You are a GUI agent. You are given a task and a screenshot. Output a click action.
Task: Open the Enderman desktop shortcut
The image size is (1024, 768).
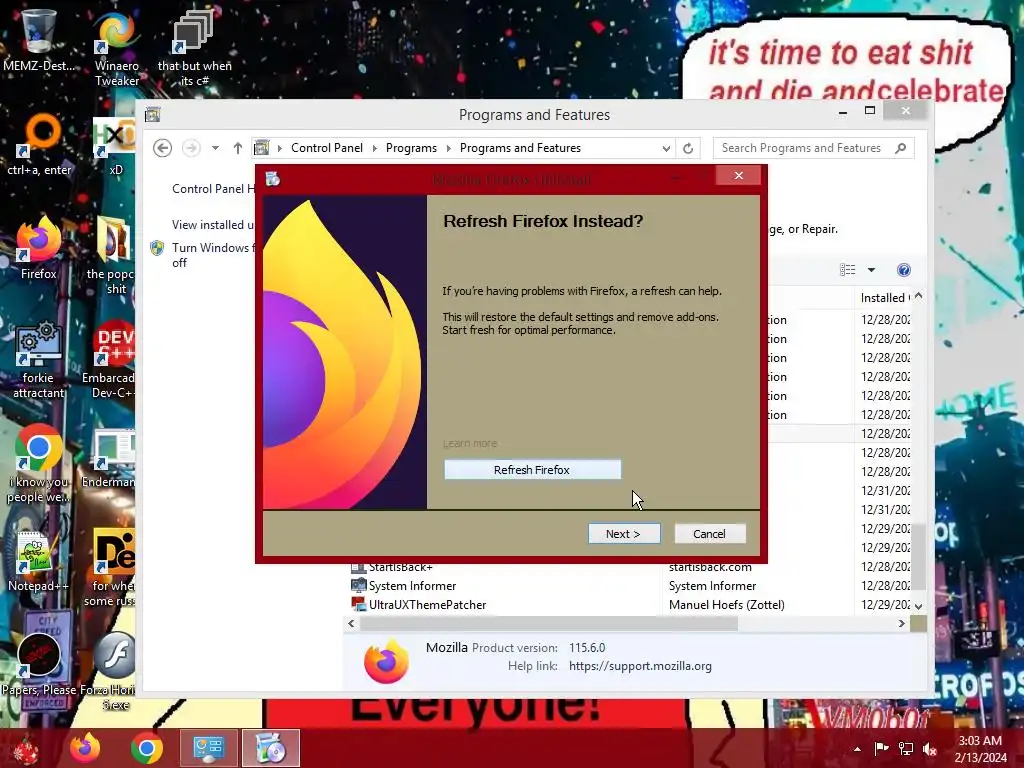pos(110,457)
